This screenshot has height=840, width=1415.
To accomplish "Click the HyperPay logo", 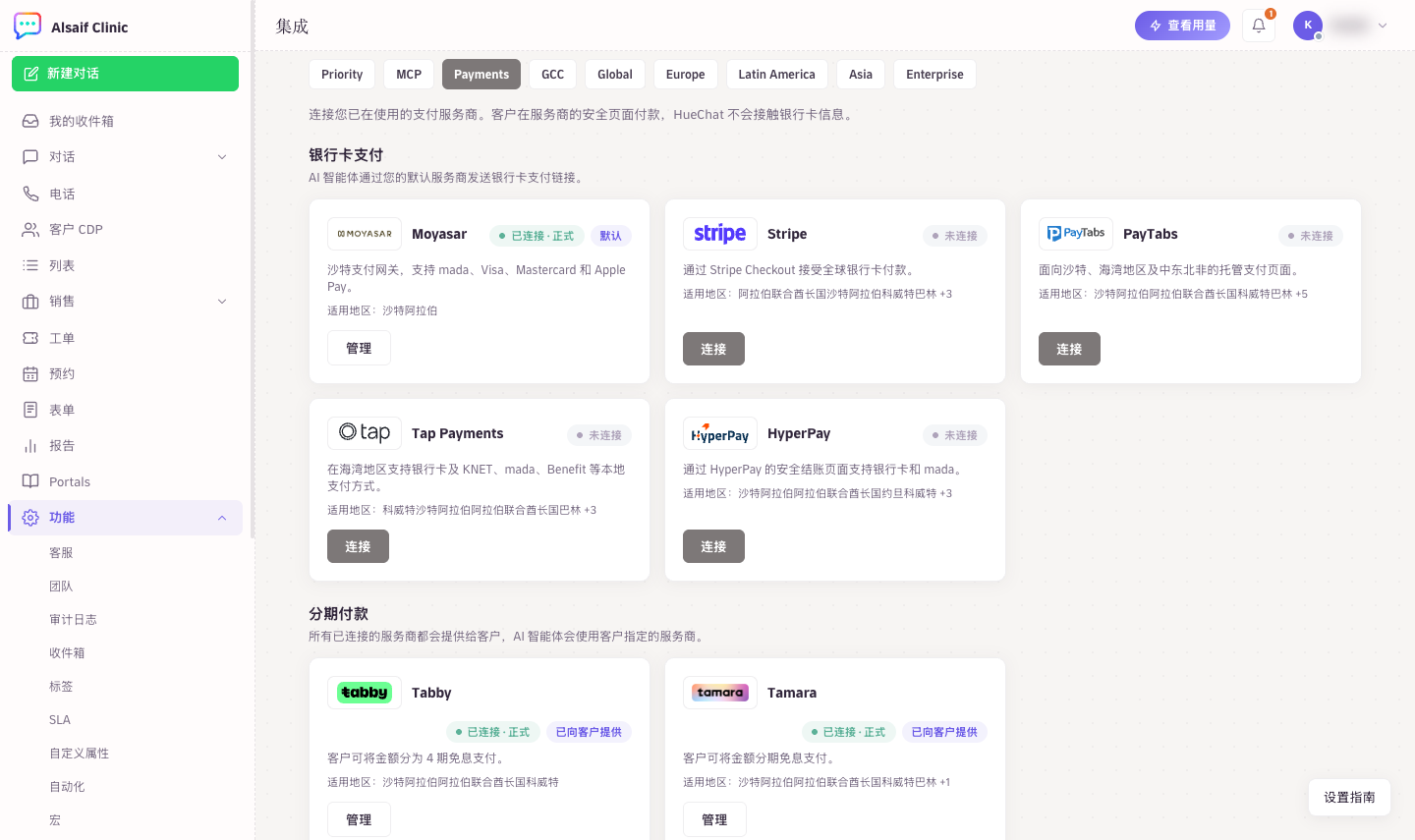I will 720,433.
